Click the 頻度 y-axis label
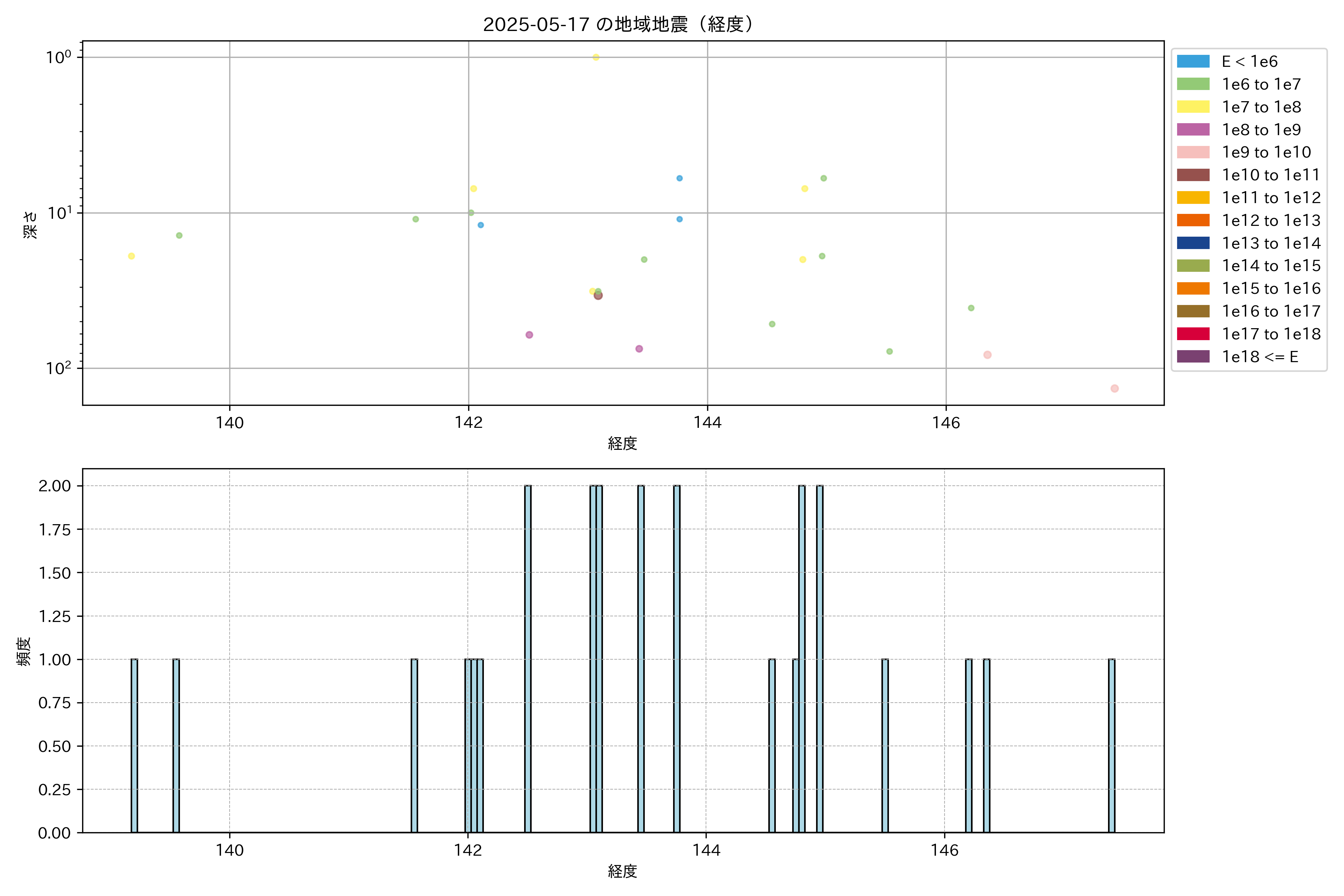The image size is (1344, 896). click(24, 651)
